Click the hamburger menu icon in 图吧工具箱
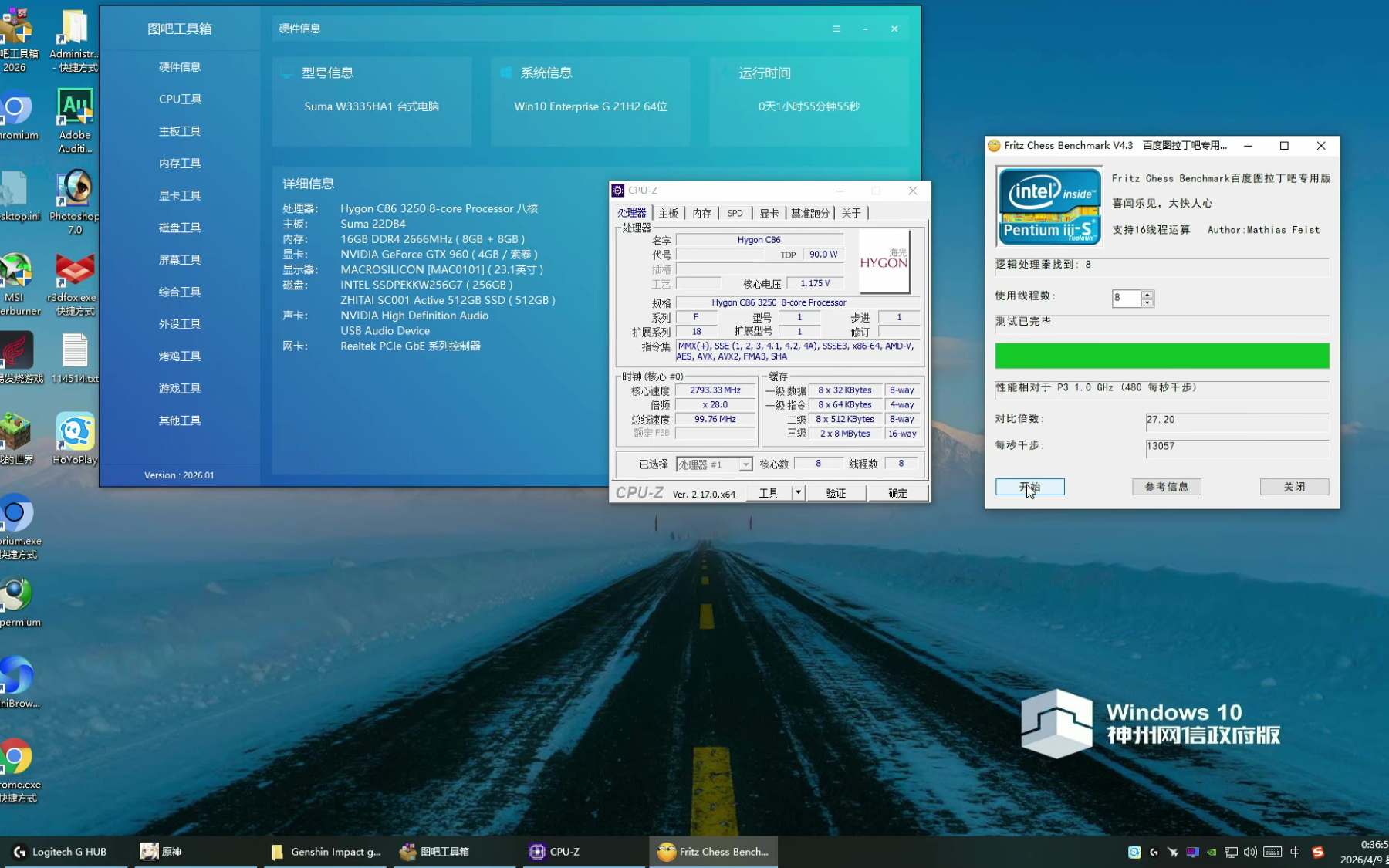This screenshot has height=868, width=1389. coord(836,29)
